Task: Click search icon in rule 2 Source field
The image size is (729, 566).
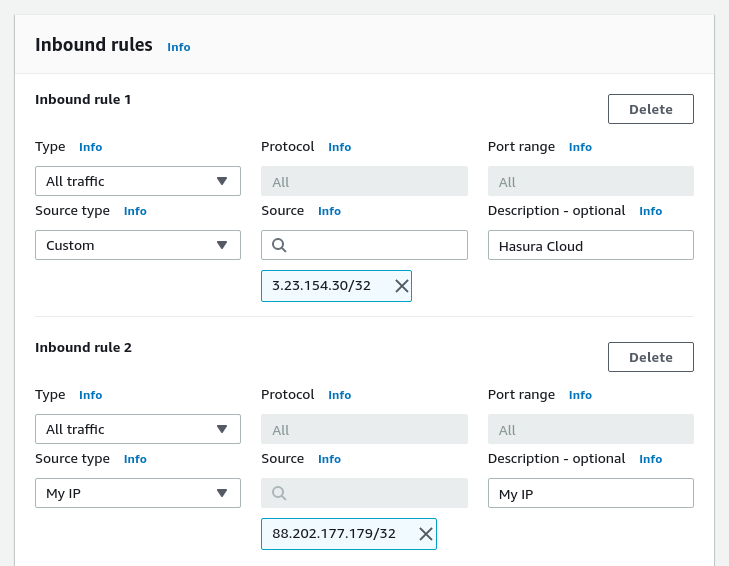Action: pos(279,493)
